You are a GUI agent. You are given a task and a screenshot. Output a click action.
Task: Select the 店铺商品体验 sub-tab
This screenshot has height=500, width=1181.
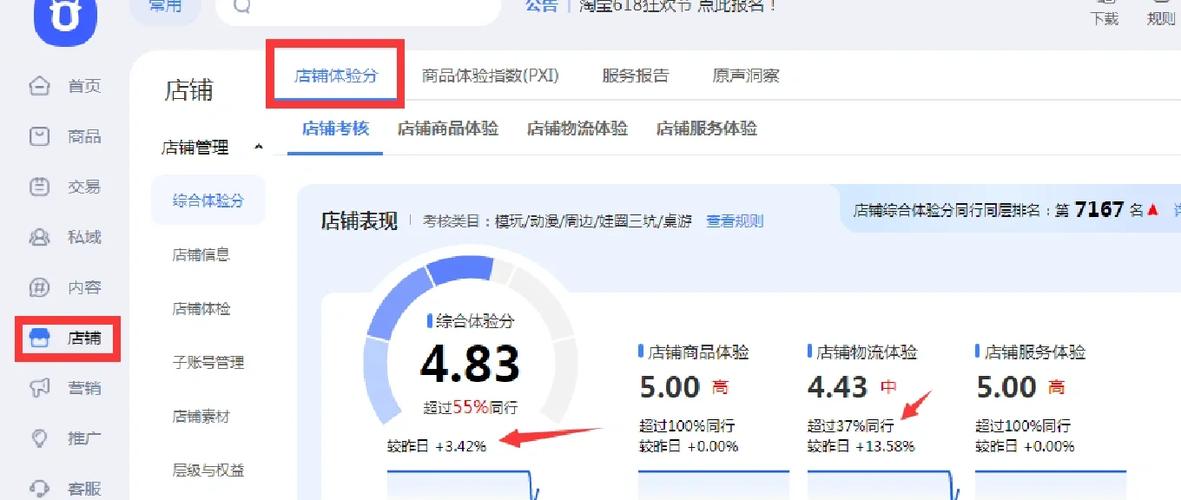tap(448, 128)
